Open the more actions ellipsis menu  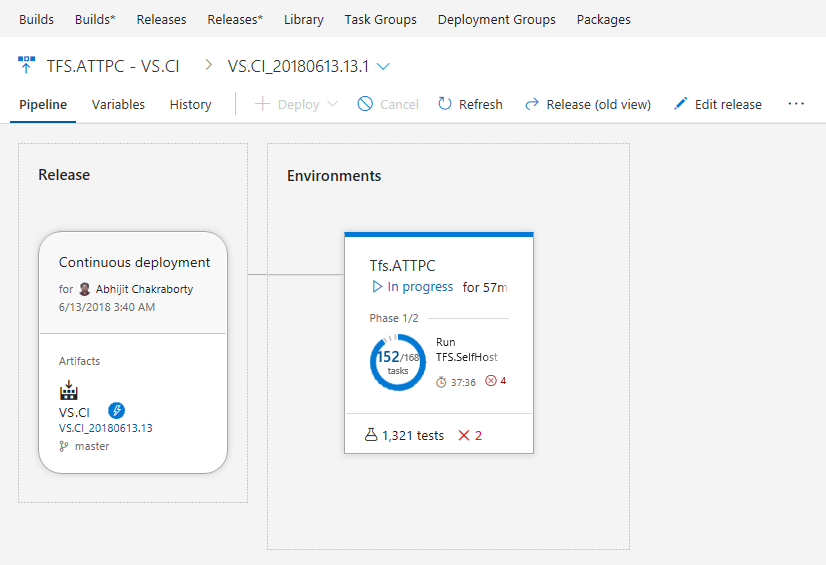click(x=796, y=104)
